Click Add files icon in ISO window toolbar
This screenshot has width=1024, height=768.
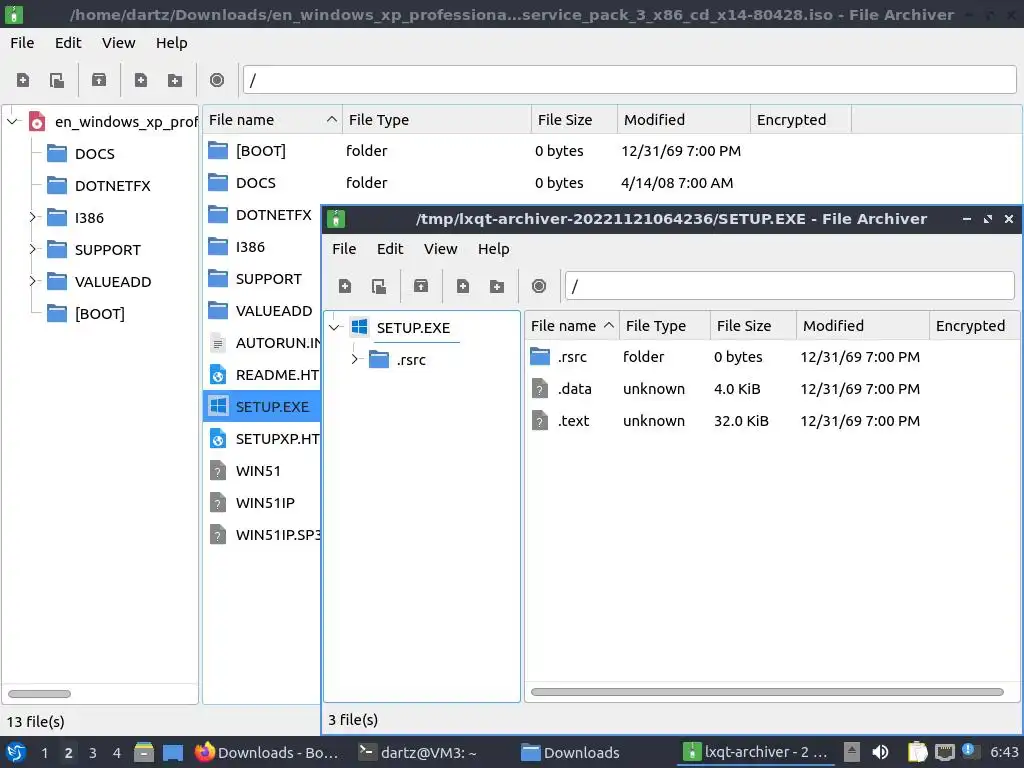click(x=140, y=80)
